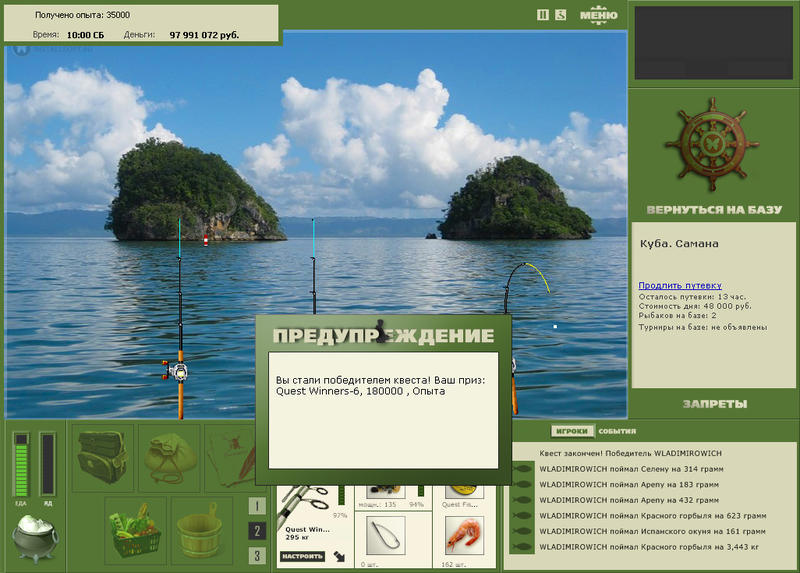The image size is (800, 573).
Task: Click fish icon beside Арепу 183 грамм row
Action: click(522, 484)
